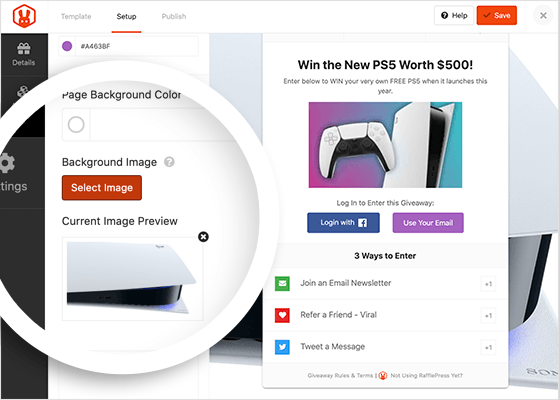
Task: Remove the current image preview
Action: point(203,237)
